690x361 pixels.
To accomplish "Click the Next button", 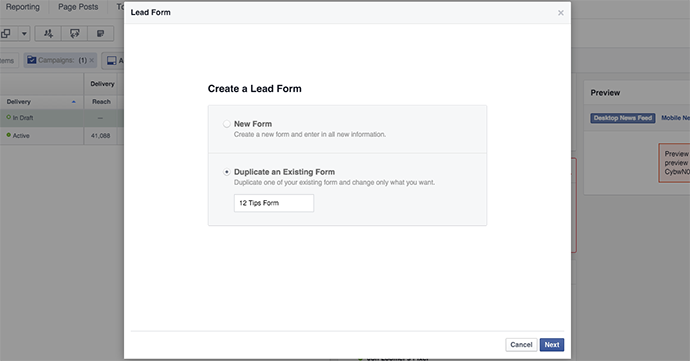I will [x=552, y=345].
